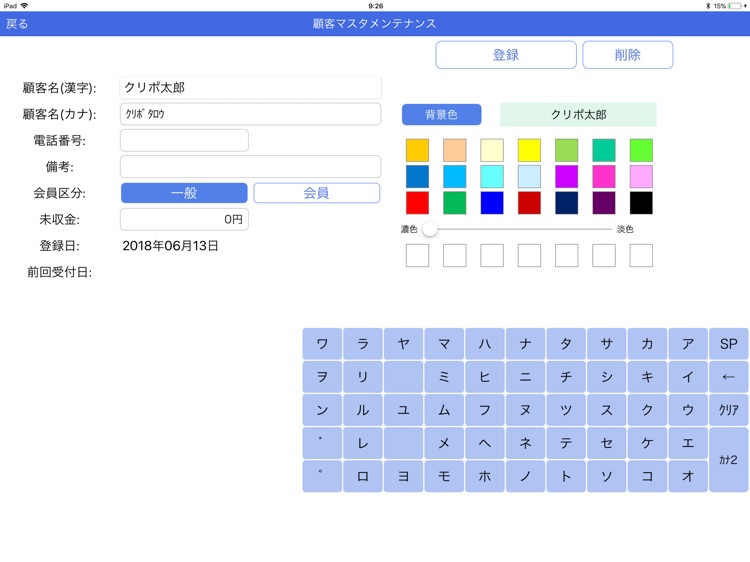Tap the ロ kana key
Screen dimensions: 750x562
363,476
